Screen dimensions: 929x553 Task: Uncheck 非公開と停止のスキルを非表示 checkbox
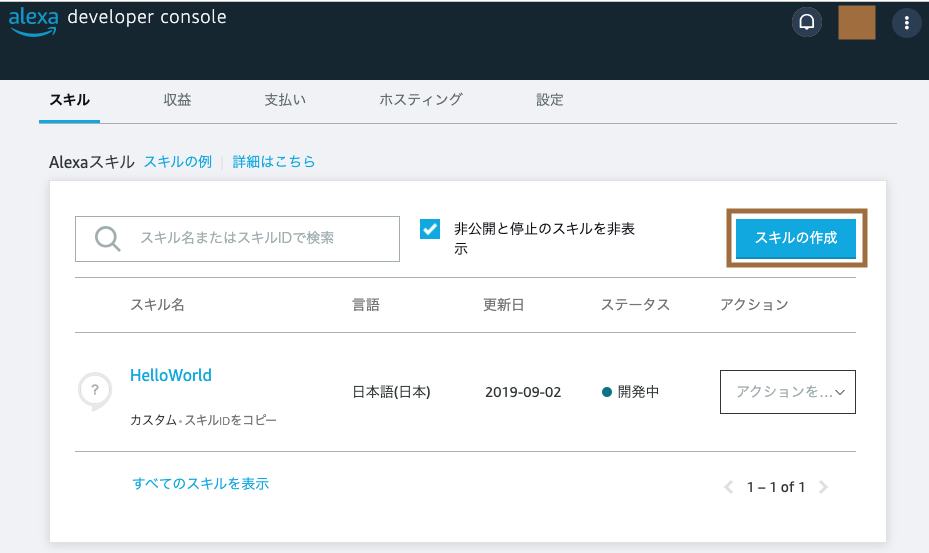coord(430,229)
